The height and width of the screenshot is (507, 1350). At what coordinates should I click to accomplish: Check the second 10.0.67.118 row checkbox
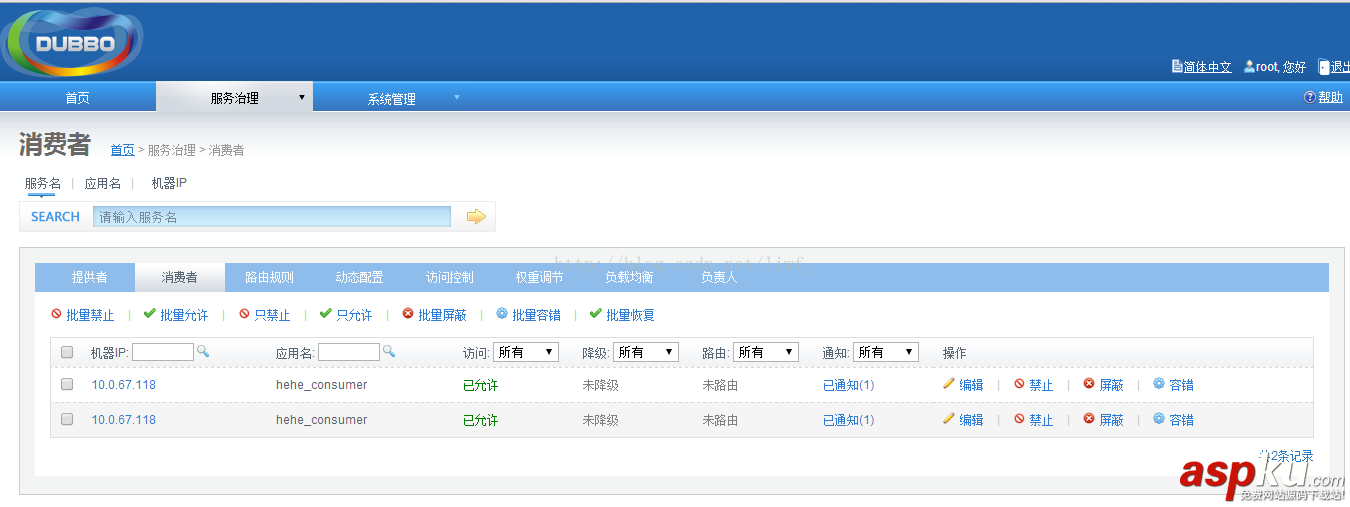67,419
